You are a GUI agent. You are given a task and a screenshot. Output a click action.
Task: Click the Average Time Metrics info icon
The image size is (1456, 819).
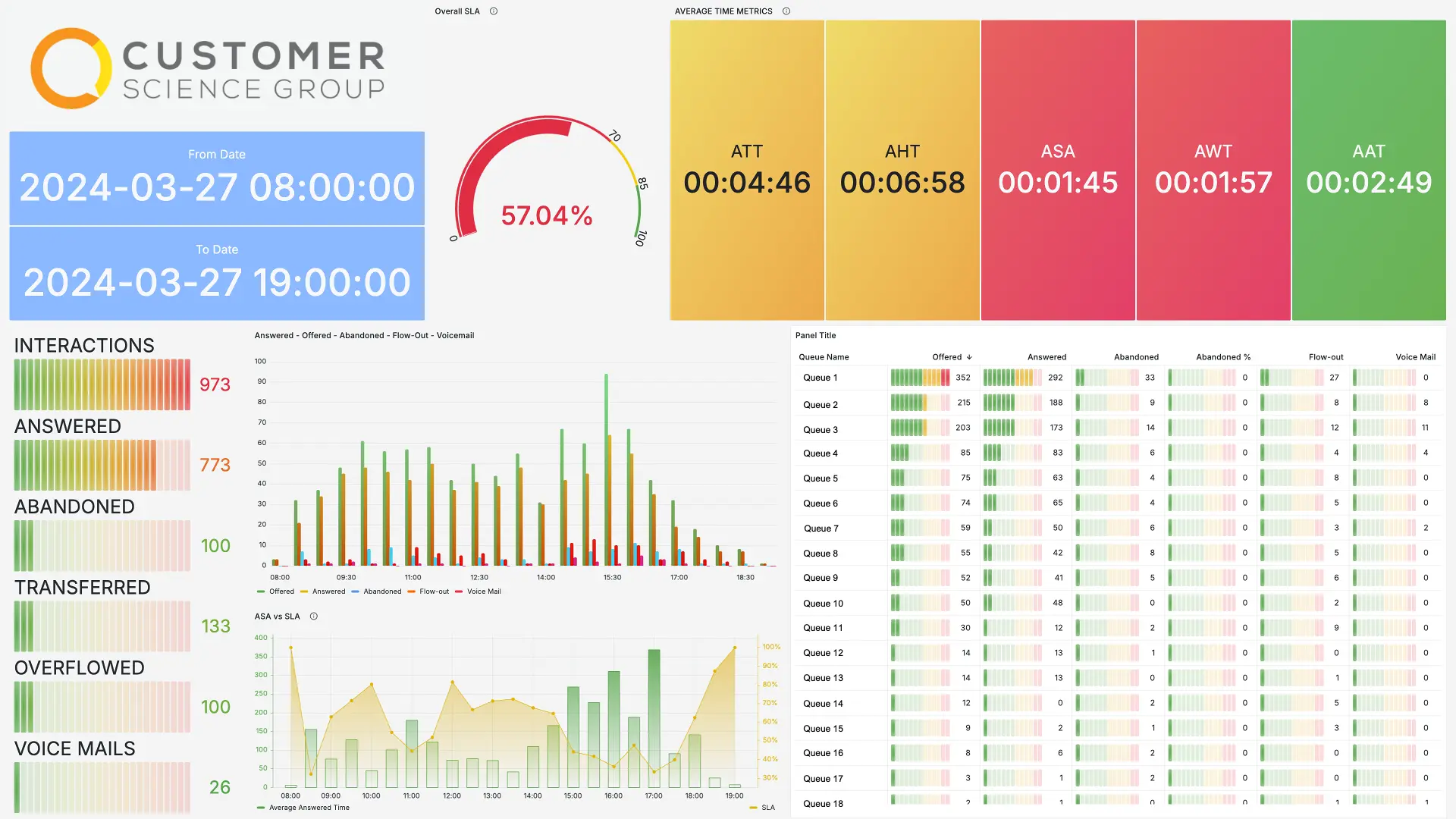[x=786, y=11]
